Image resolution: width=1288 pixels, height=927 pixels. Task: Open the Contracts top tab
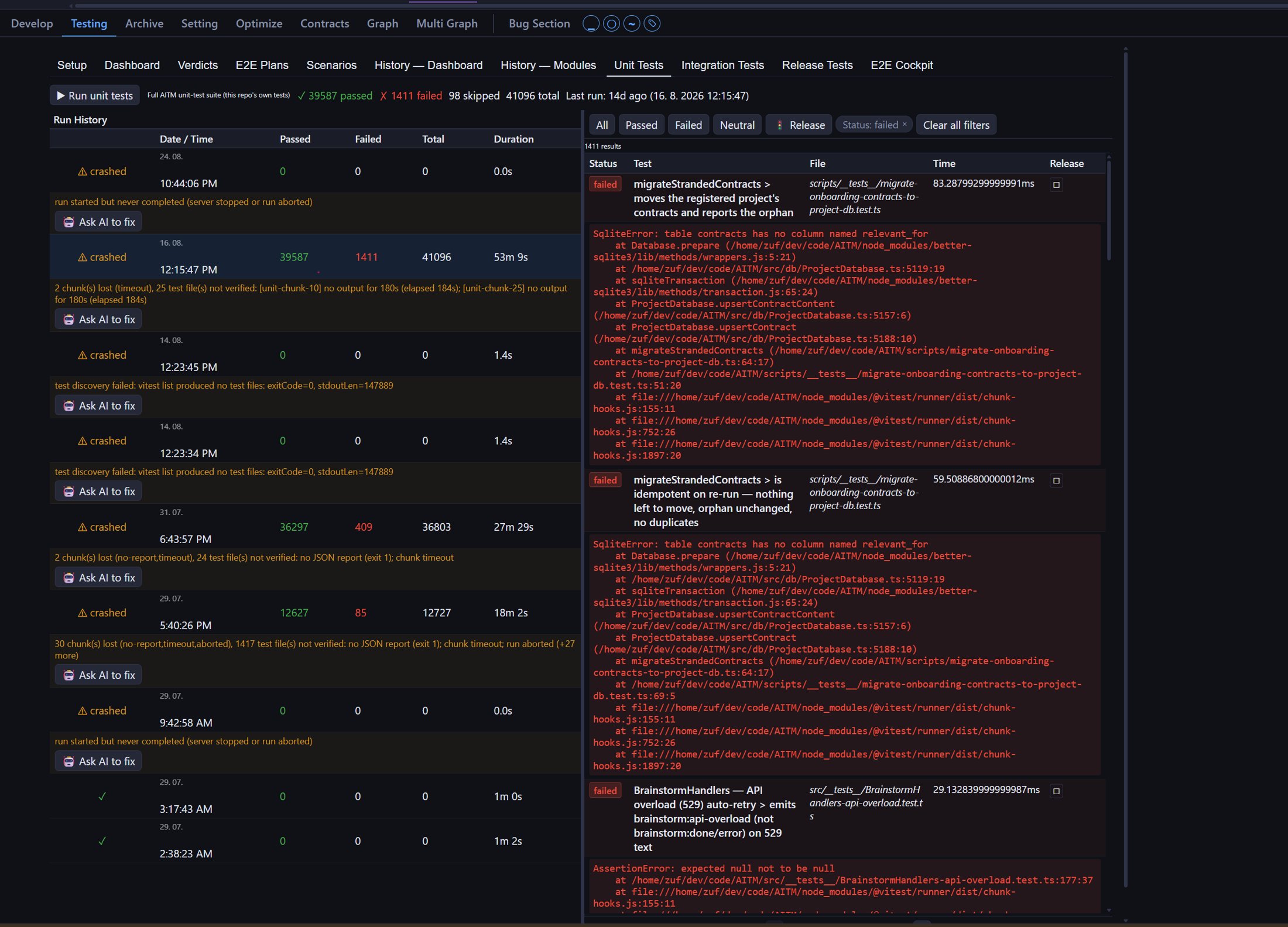[x=324, y=23]
